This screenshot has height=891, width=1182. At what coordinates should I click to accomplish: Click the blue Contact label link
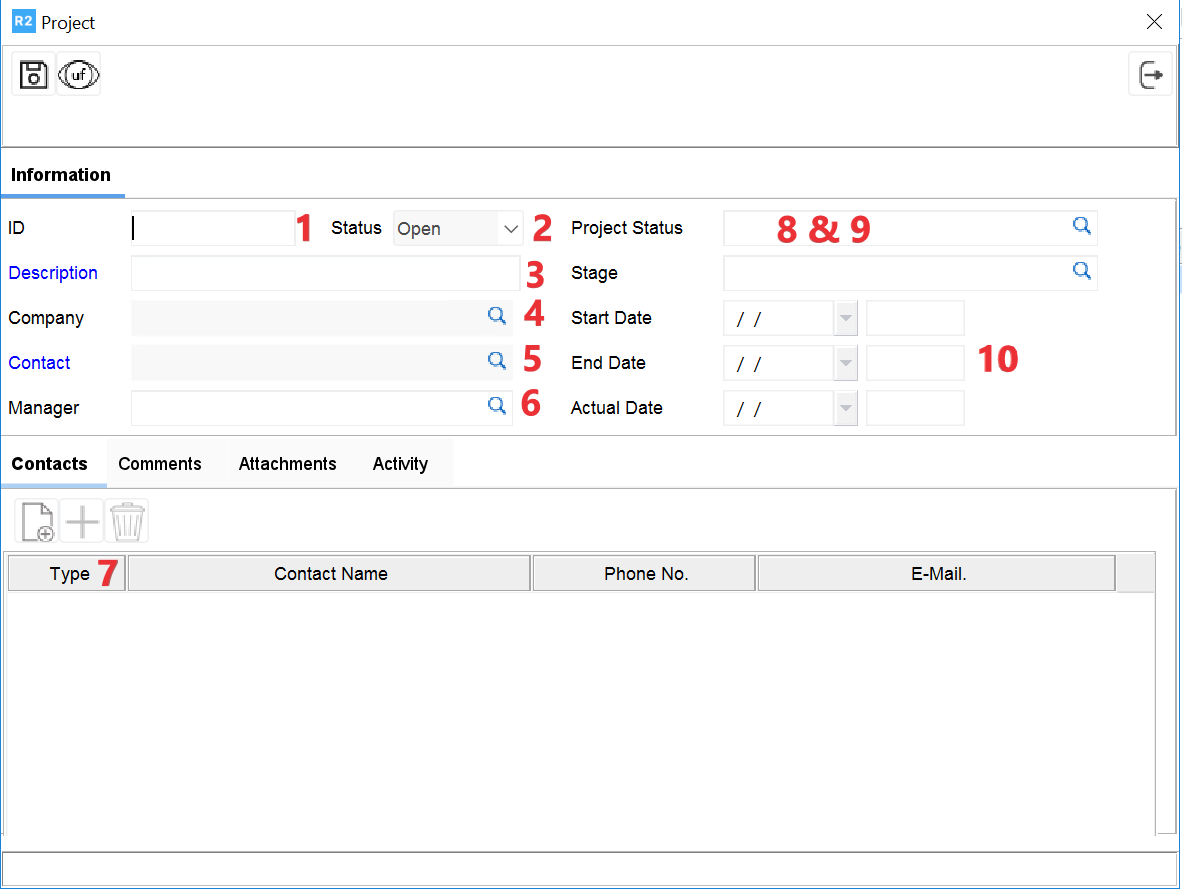point(40,363)
